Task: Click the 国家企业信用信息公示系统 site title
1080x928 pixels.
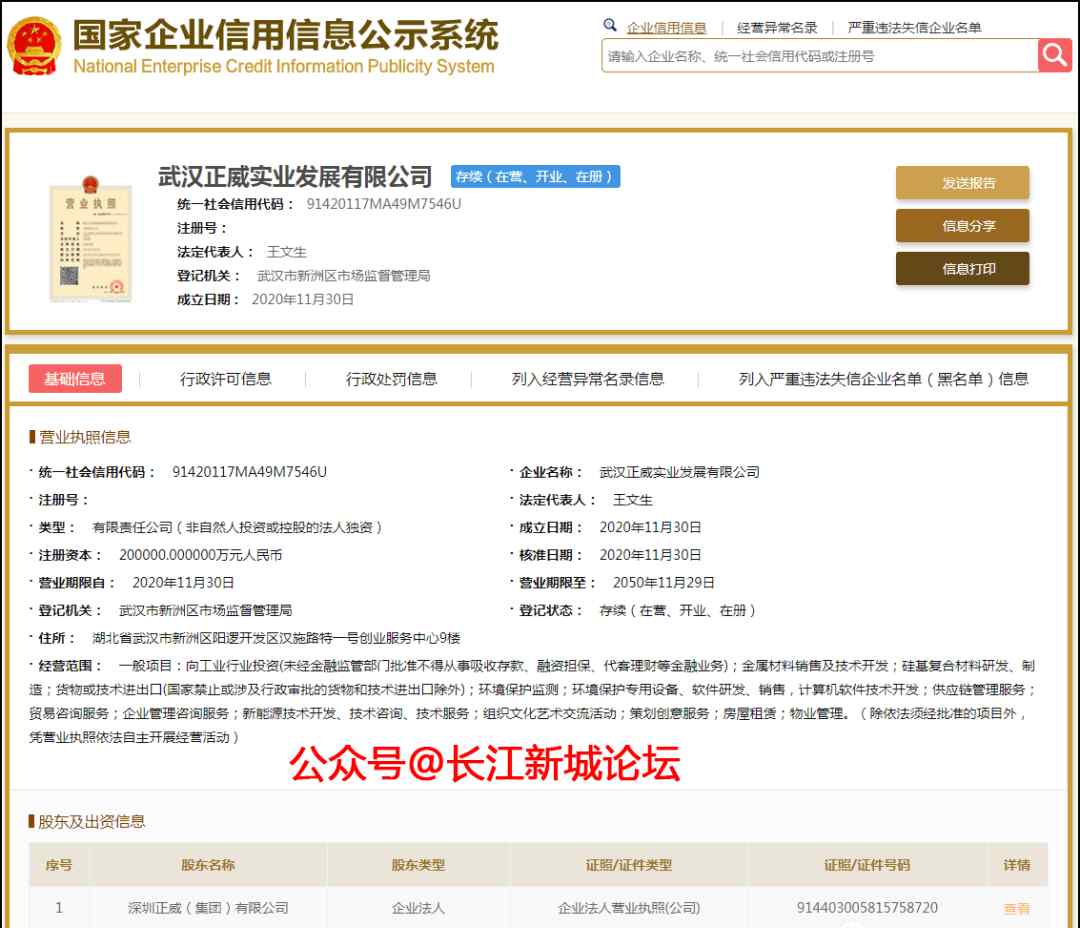Action: (x=285, y=34)
